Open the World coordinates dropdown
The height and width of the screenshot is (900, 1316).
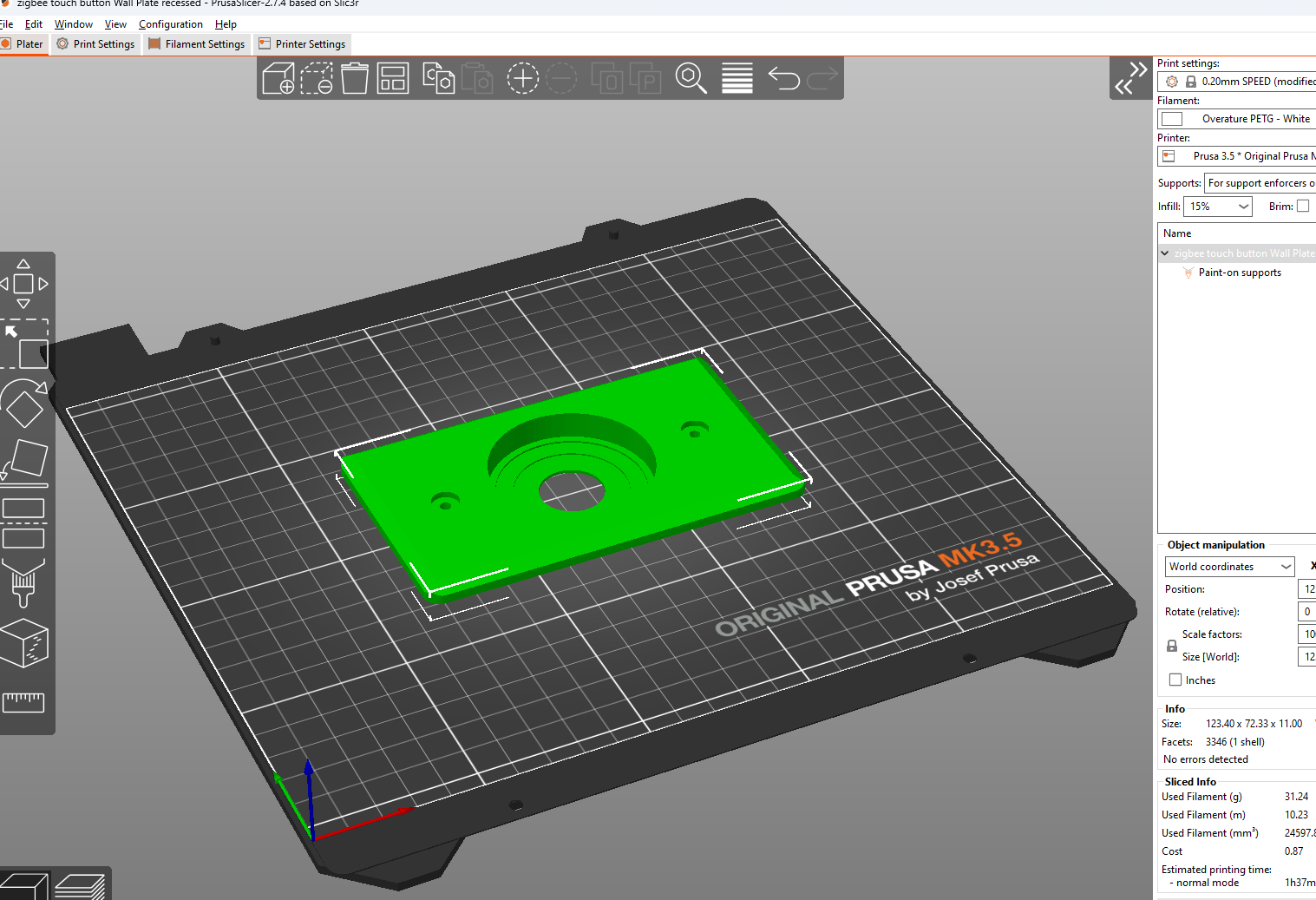click(x=1229, y=567)
